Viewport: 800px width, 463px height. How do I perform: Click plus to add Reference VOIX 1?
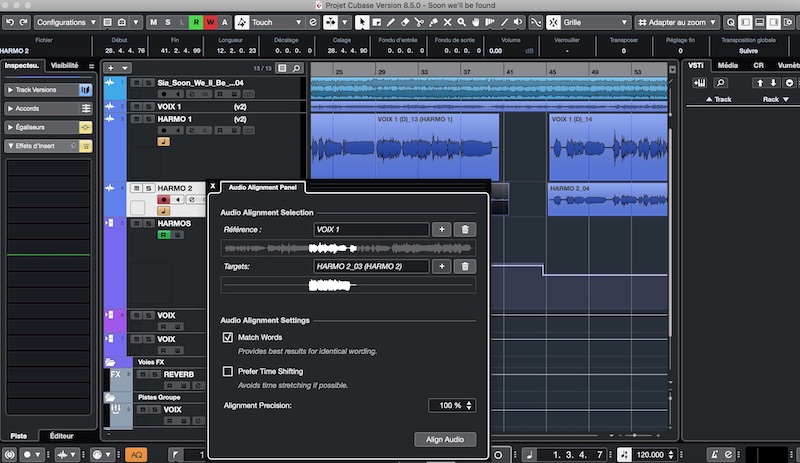coord(441,230)
